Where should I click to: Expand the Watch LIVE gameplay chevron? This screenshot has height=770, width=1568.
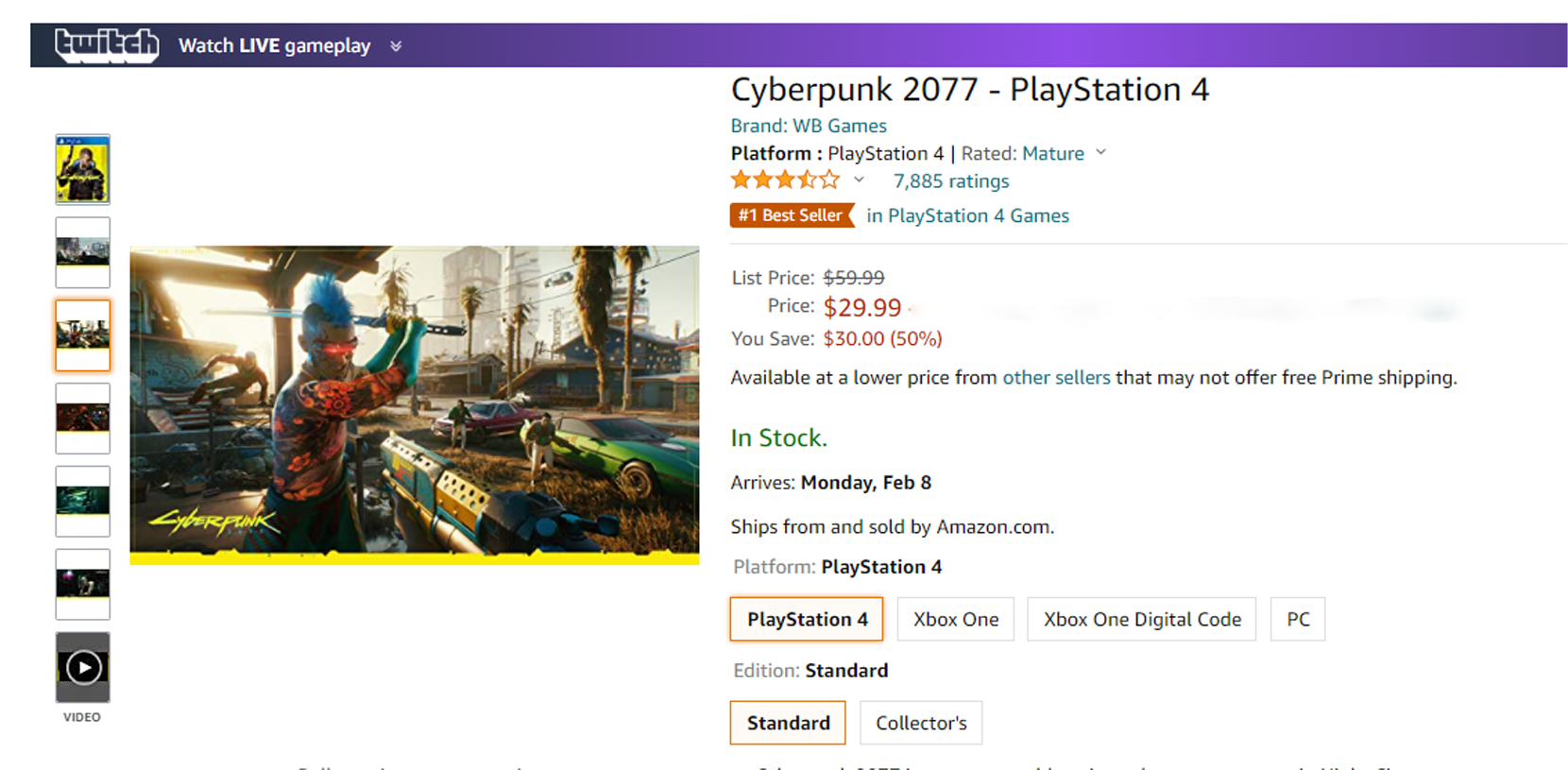point(396,46)
